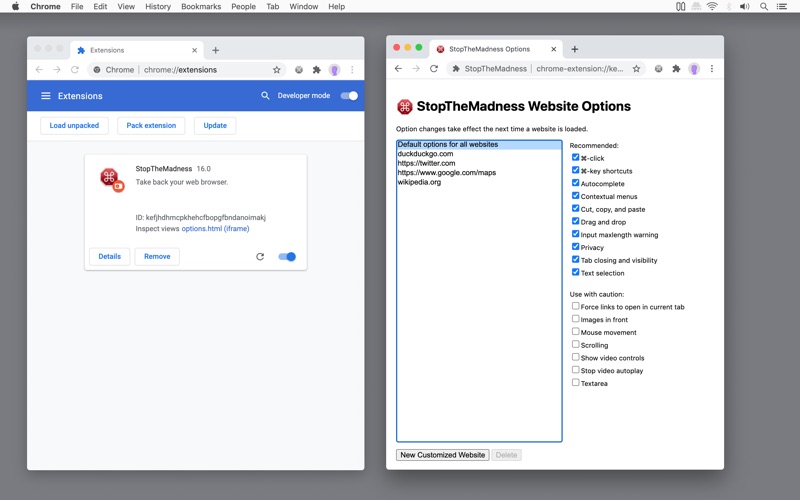
Task: Reload the page in the Extensions window
Action: point(74,70)
